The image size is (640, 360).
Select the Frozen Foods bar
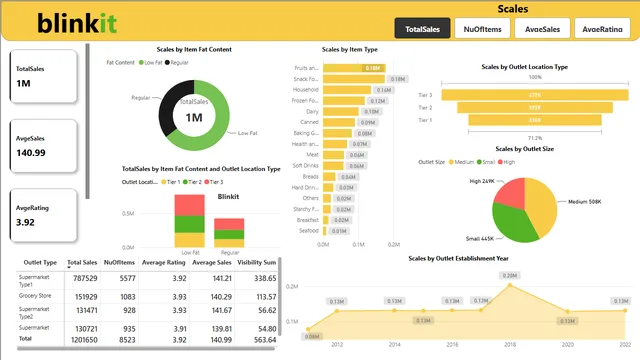[x=344, y=100]
